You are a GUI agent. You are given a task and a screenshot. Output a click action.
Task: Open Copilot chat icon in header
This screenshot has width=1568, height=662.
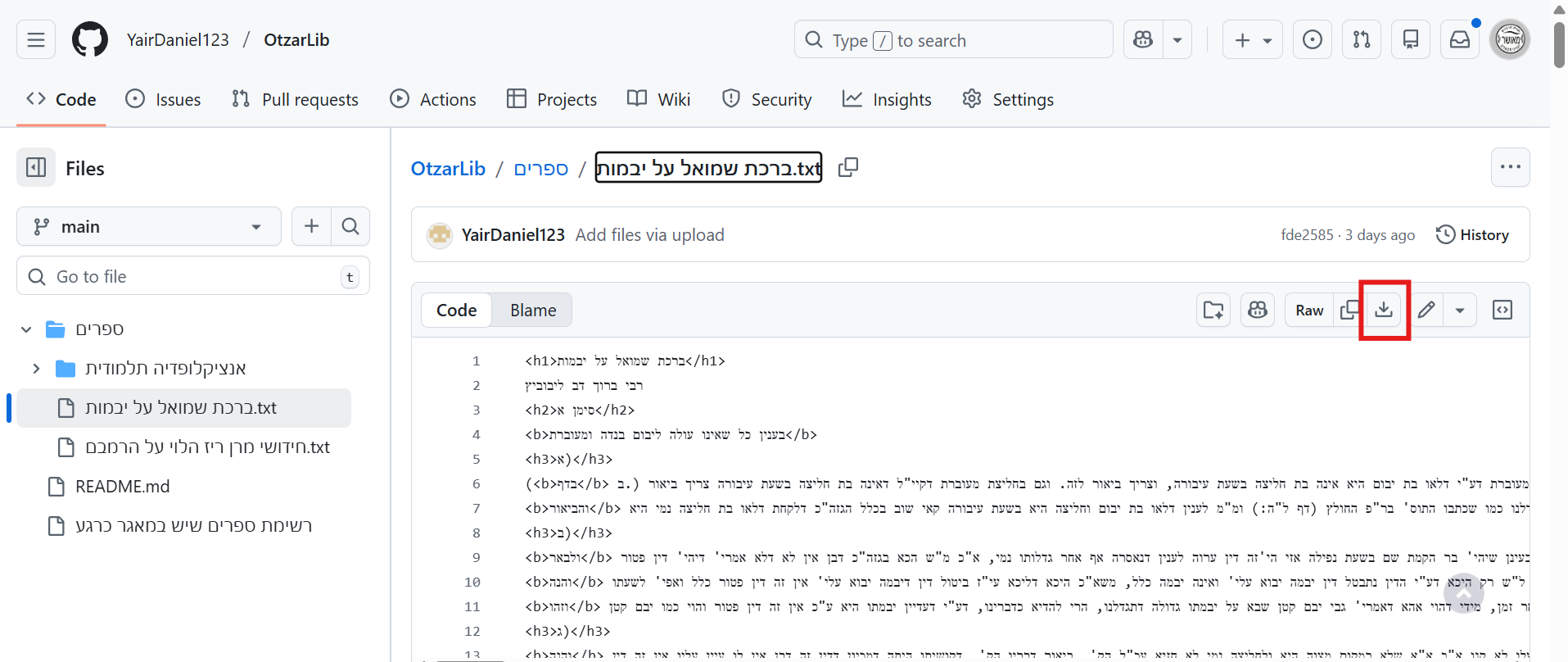point(1143,39)
